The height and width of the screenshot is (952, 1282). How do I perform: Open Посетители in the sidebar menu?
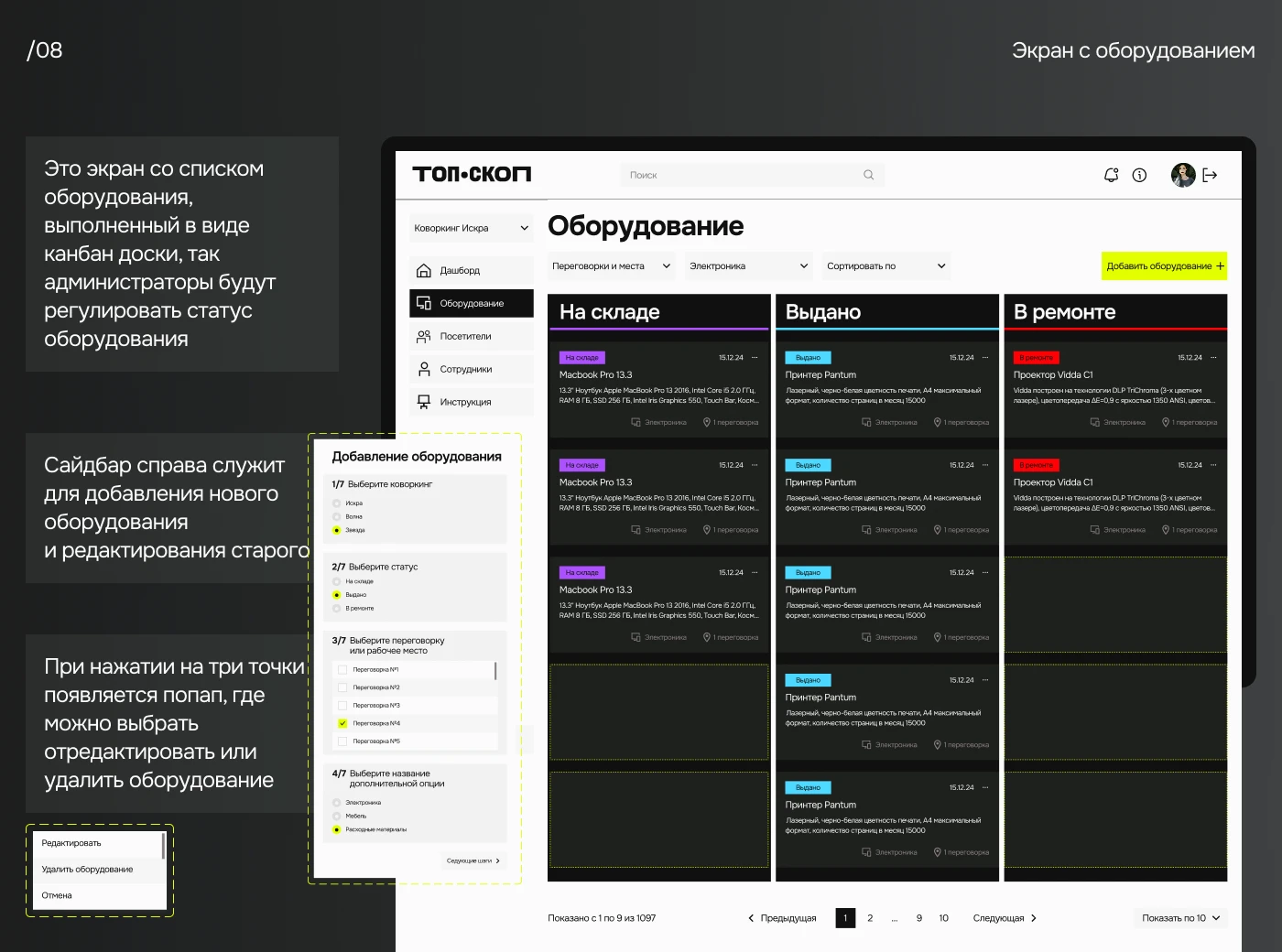(465, 337)
